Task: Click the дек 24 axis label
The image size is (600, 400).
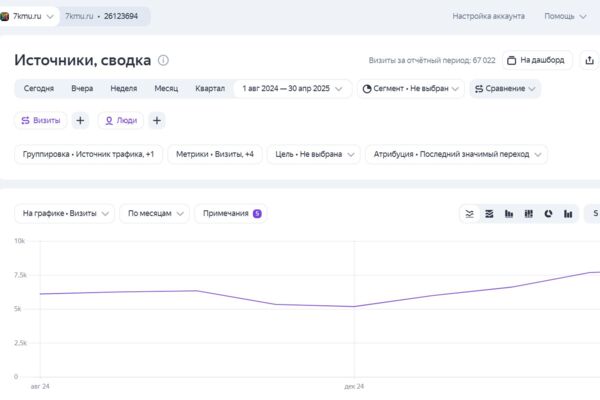Action: pos(354,387)
